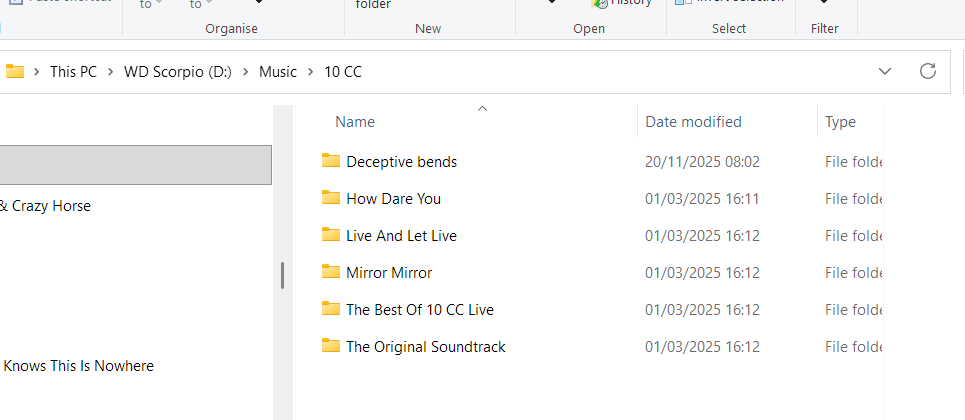Select '& Crazy Horse' in navigation pane
Viewport: 965px width, 420px height.
[x=45, y=206]
